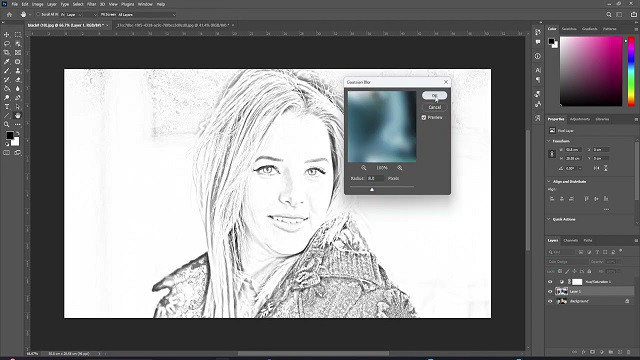
Task: Delete layer using the trash icon
Action: (x=629, y=352)
